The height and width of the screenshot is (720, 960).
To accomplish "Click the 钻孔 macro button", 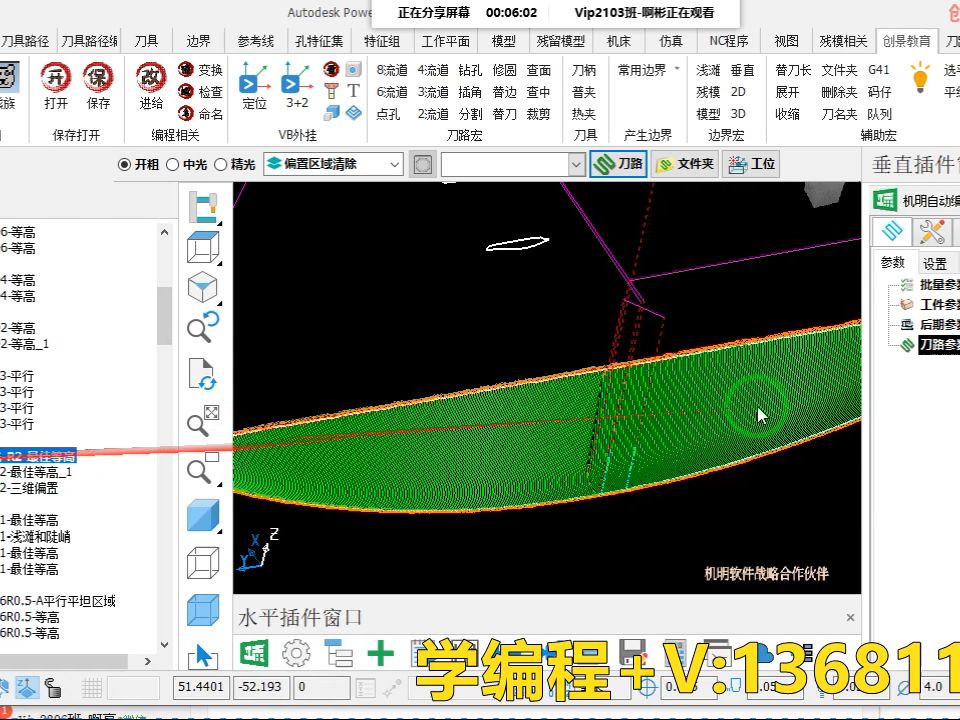I will 470,70.
